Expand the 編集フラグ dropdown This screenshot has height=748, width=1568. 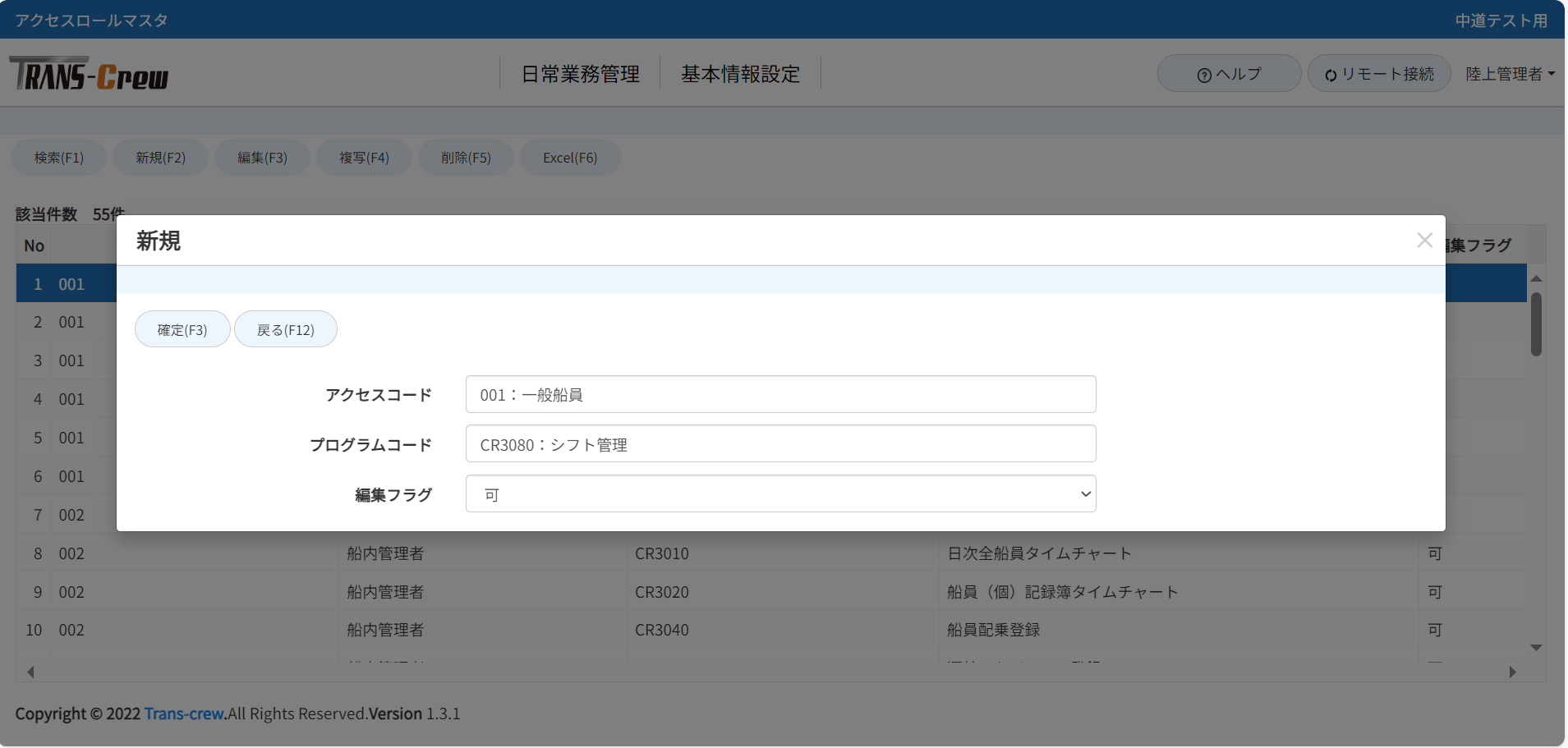point(780,494)
